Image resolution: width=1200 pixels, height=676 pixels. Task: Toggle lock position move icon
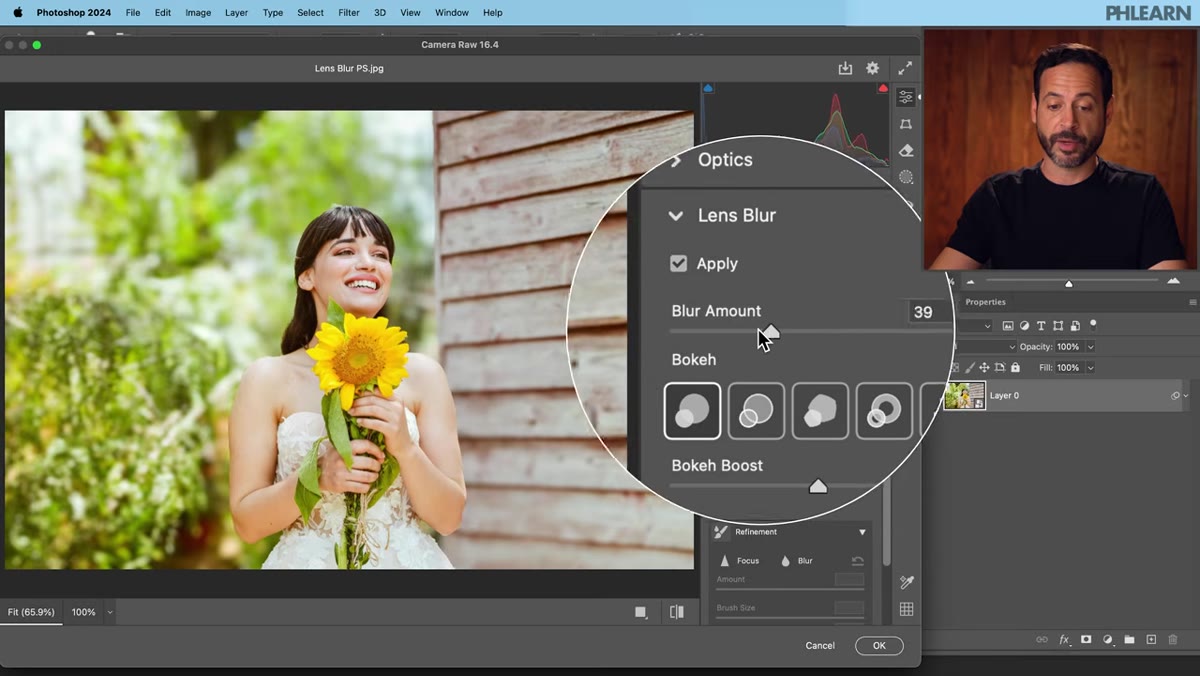tap(984, 368)
